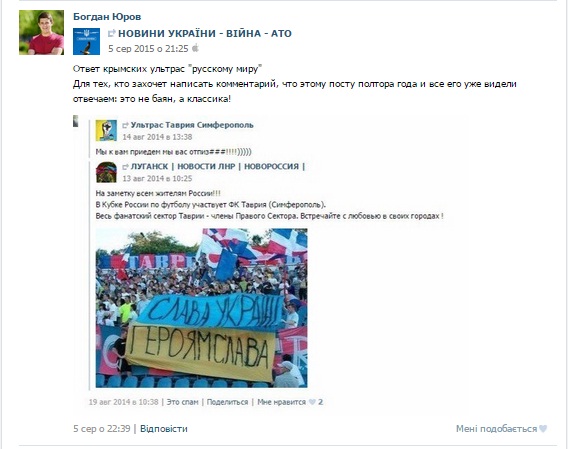Click repost arrow beside ЛУГАНСК group name
This screenshot has width=572, height=449.
pos(125,167)
